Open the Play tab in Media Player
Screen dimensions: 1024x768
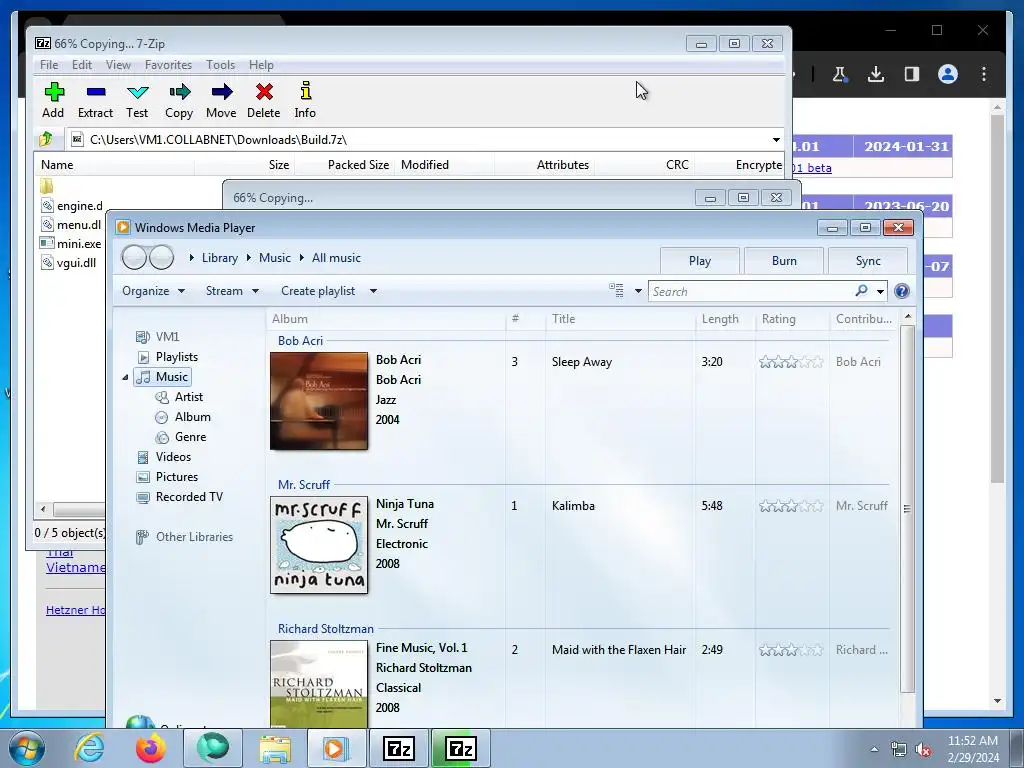click(x=699, y=261)
